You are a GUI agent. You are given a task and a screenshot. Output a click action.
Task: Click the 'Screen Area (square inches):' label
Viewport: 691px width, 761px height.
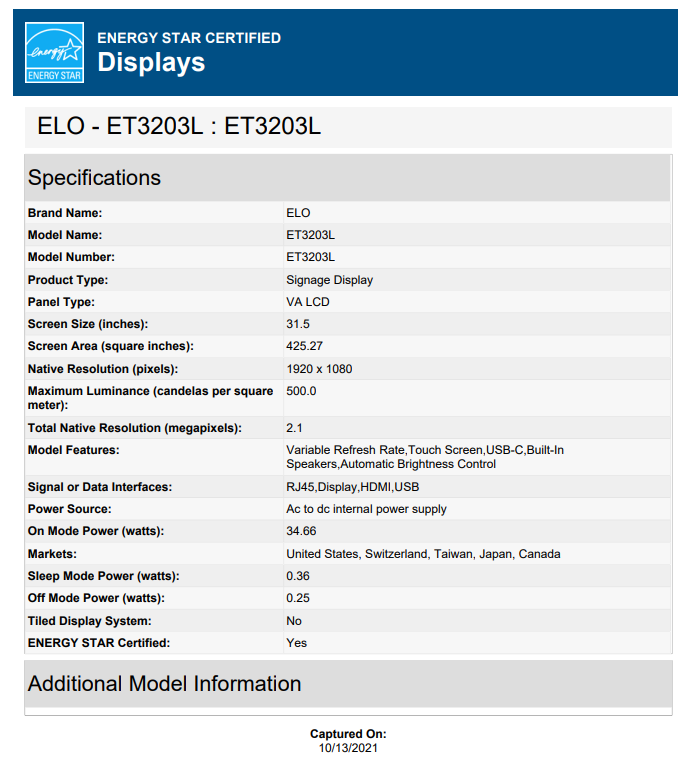(111, 346)
